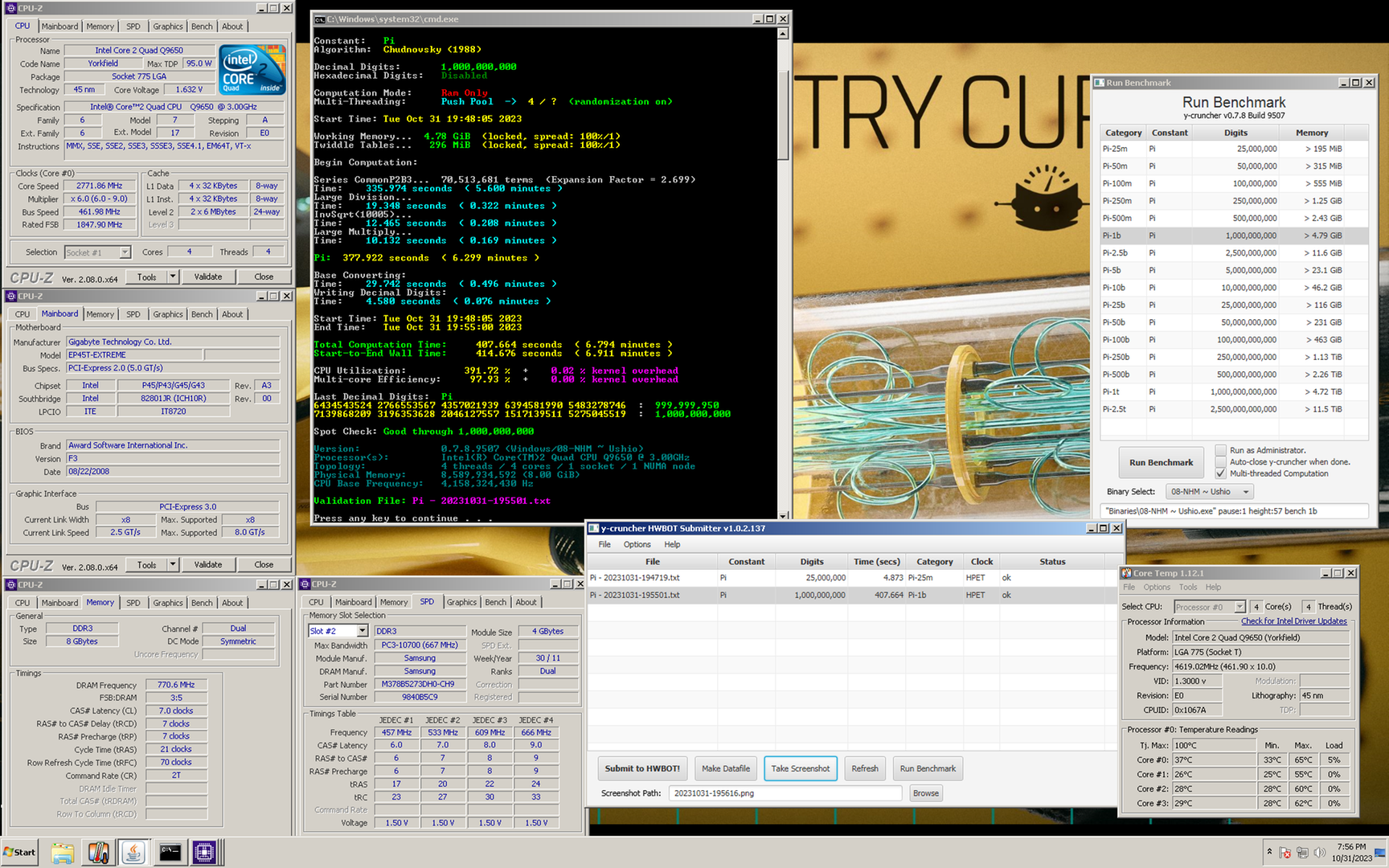Click the taskbar clock showing 7:56 PM
The width and height of the screenshot is (1389, 868).
pyautogui.click(x=1351, y=852)
